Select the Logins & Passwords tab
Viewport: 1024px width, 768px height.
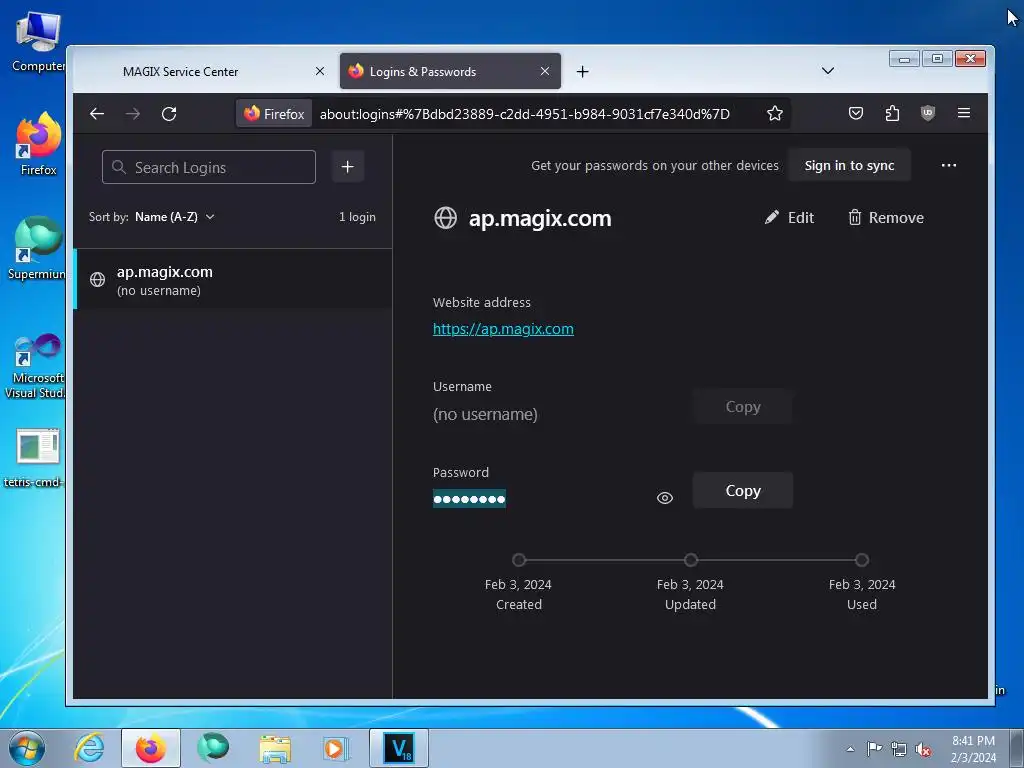(x=450, y=71)
